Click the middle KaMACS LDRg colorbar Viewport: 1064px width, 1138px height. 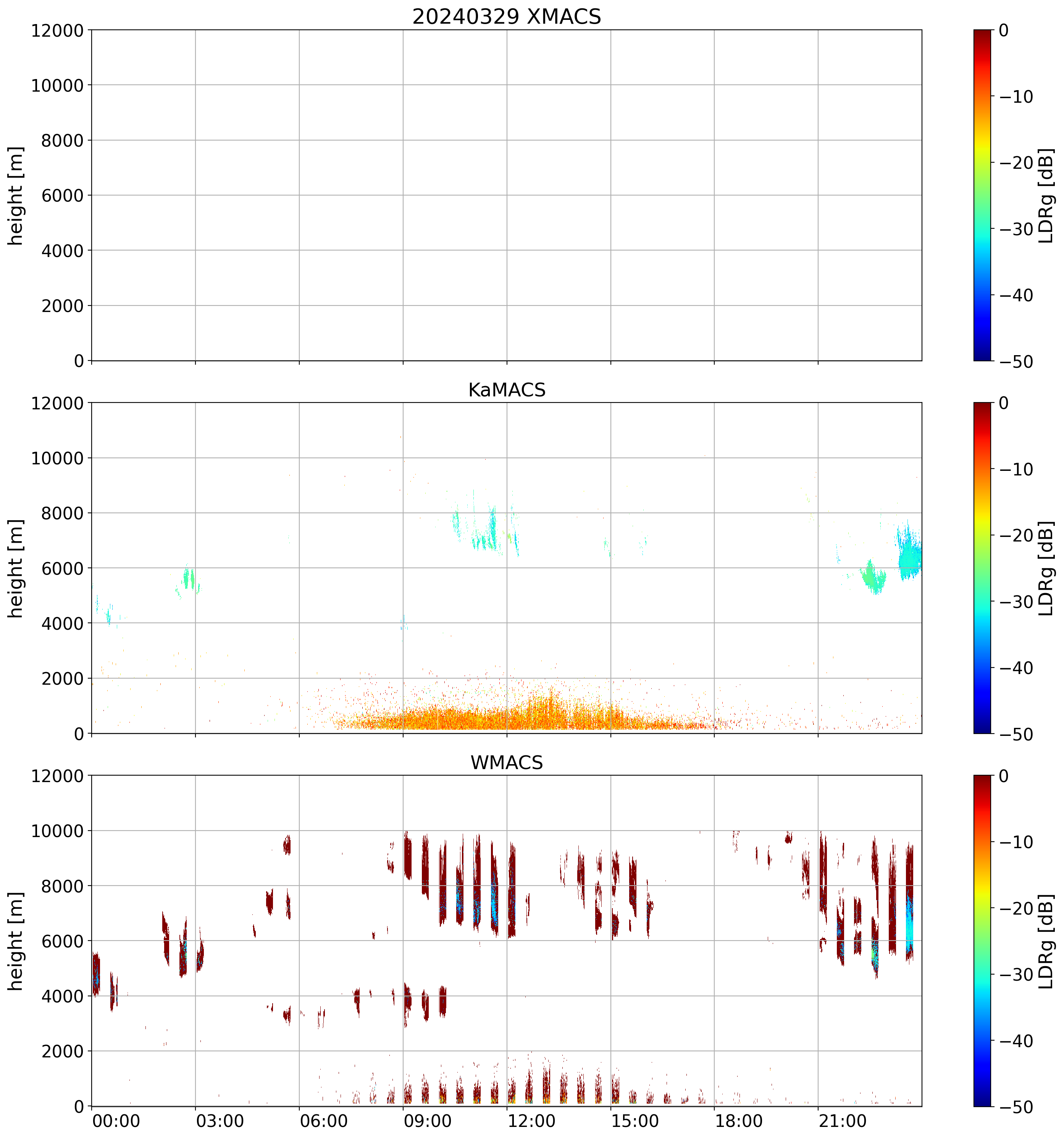pyautogui.click(x=982, y=568)
